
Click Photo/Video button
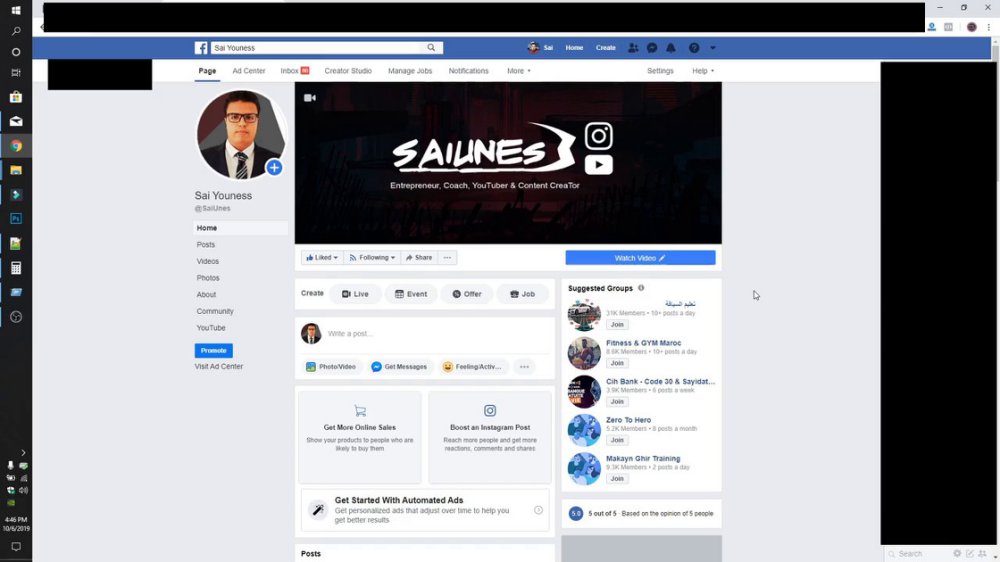[330, 367]
